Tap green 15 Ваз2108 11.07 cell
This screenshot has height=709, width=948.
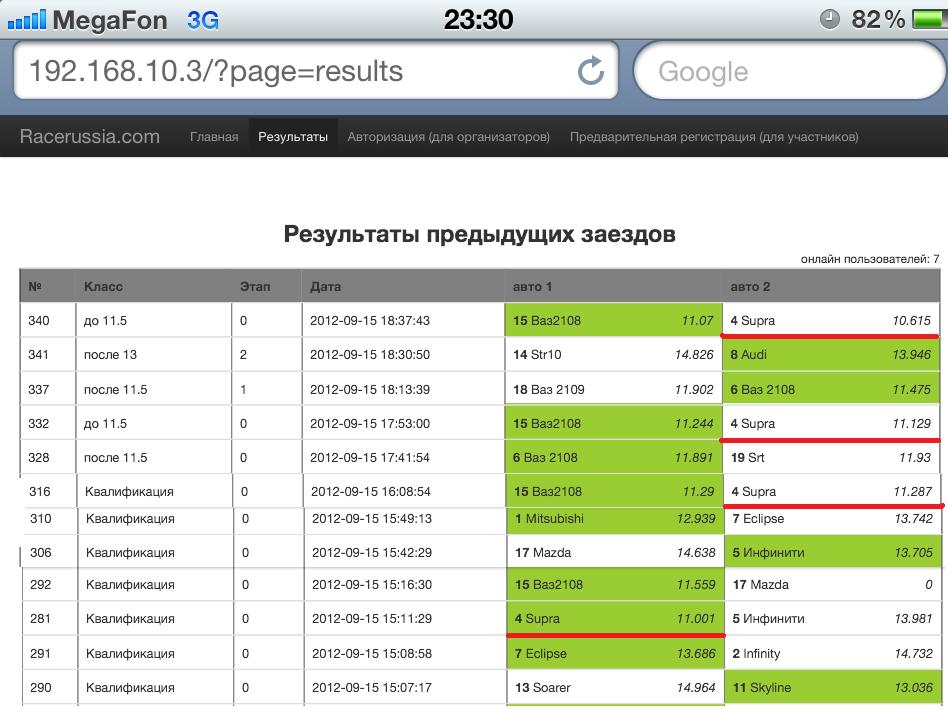613,321
